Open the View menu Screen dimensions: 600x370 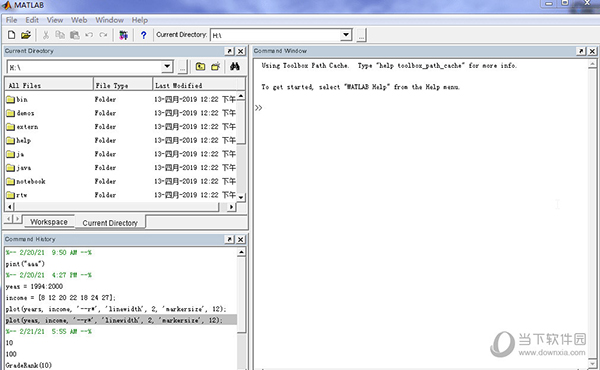pyautogui.click(x=55, y=20)
